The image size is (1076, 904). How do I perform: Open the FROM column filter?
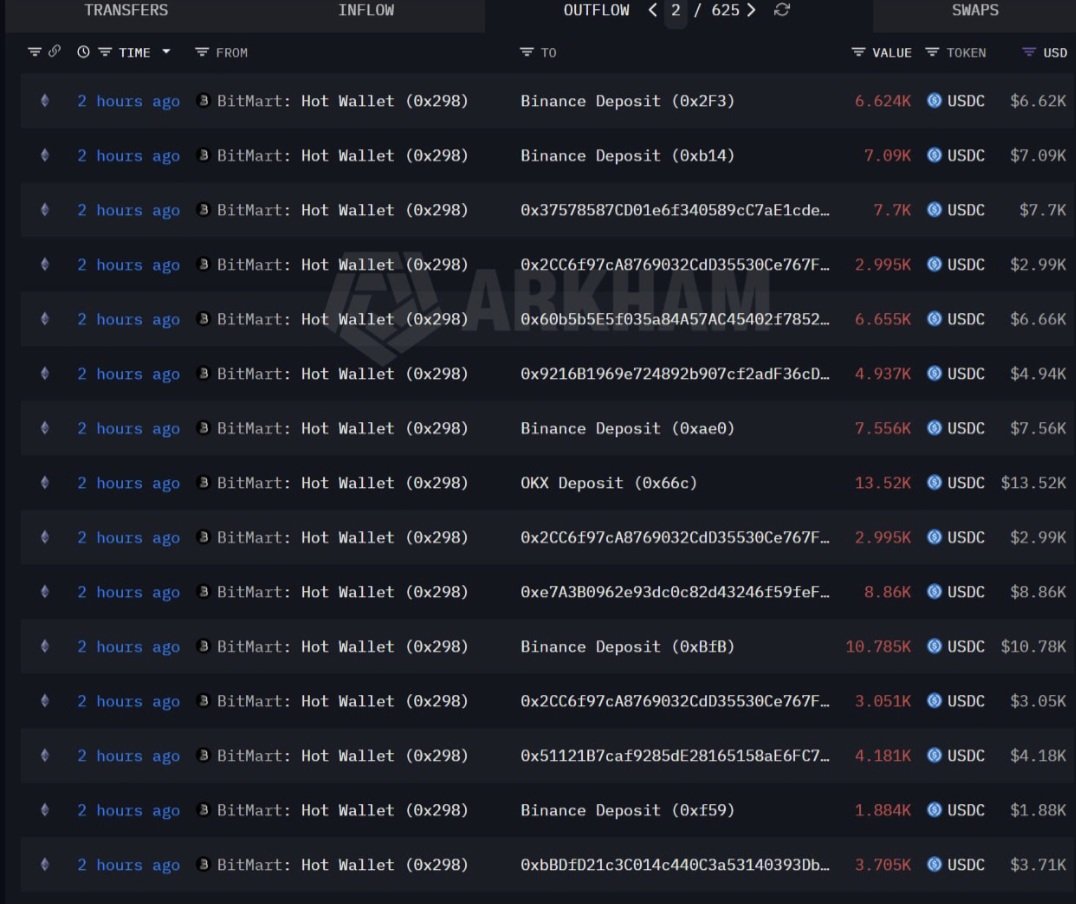click(201, 52)
